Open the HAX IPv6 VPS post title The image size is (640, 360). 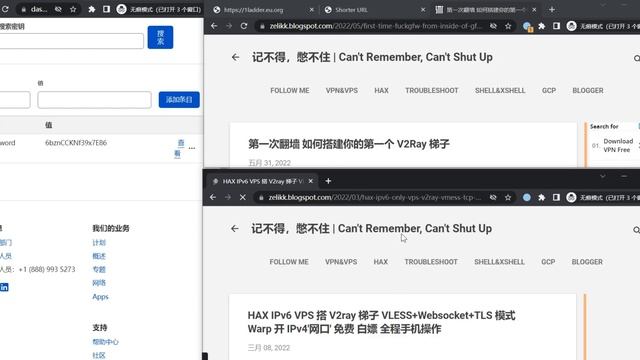coord(381,322)
